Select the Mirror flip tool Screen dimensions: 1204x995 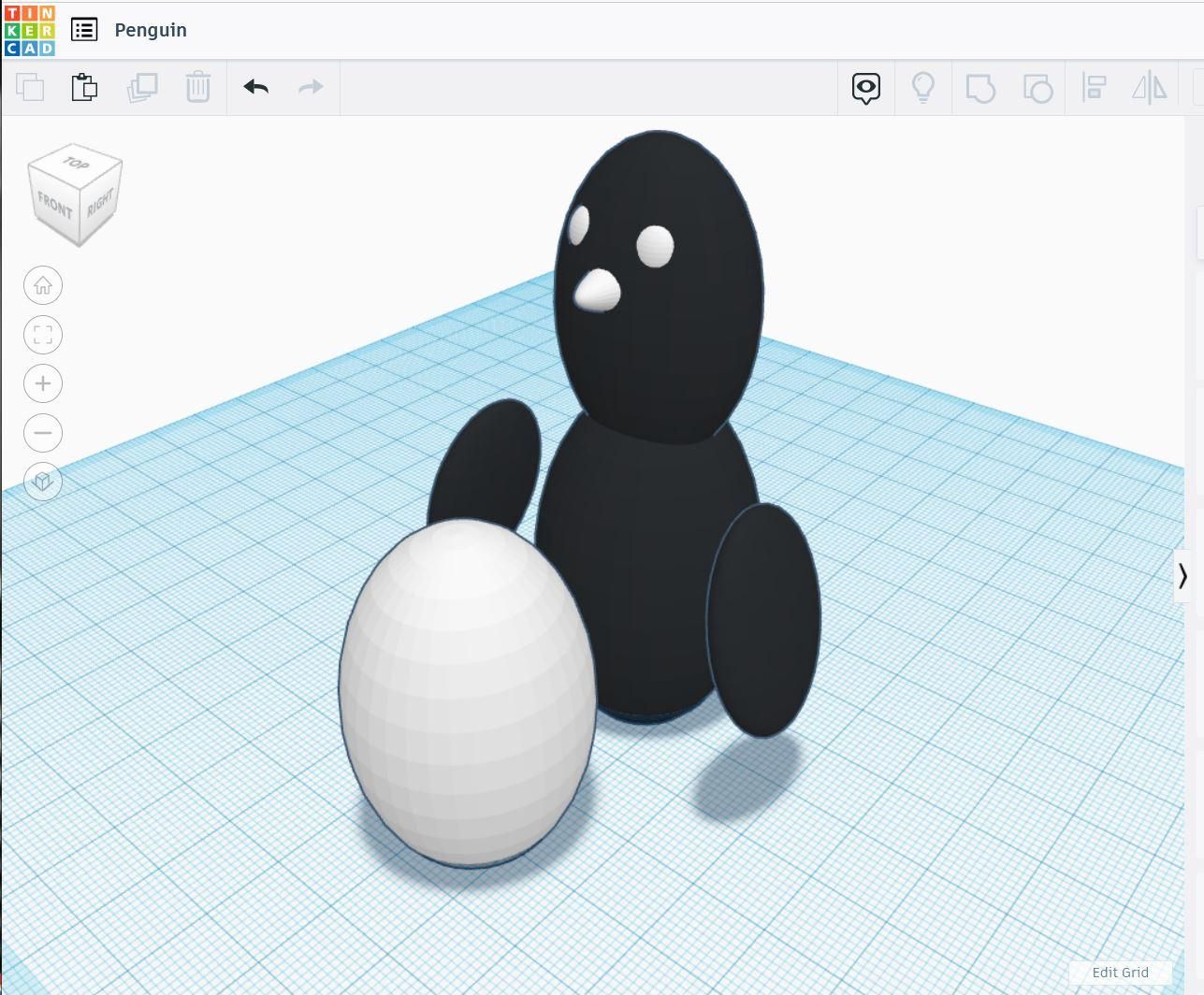(1150, 87)
